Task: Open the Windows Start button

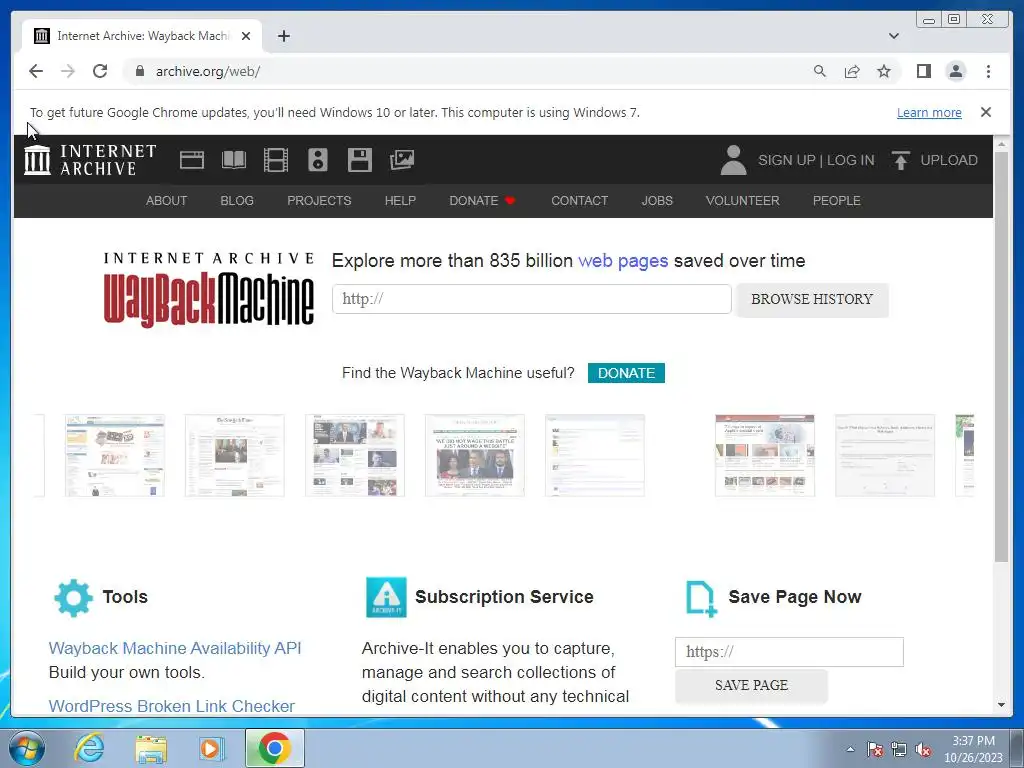Action: coord(26,748)
